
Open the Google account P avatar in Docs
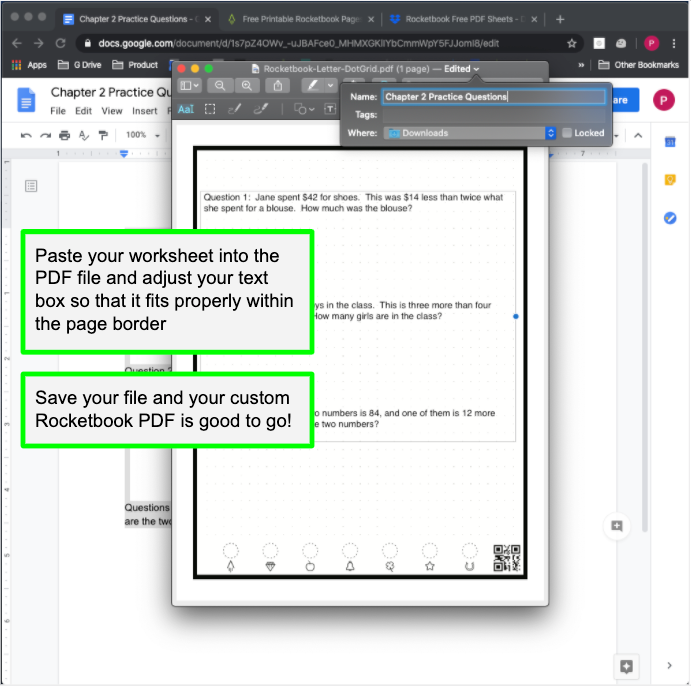click(664, 100)
